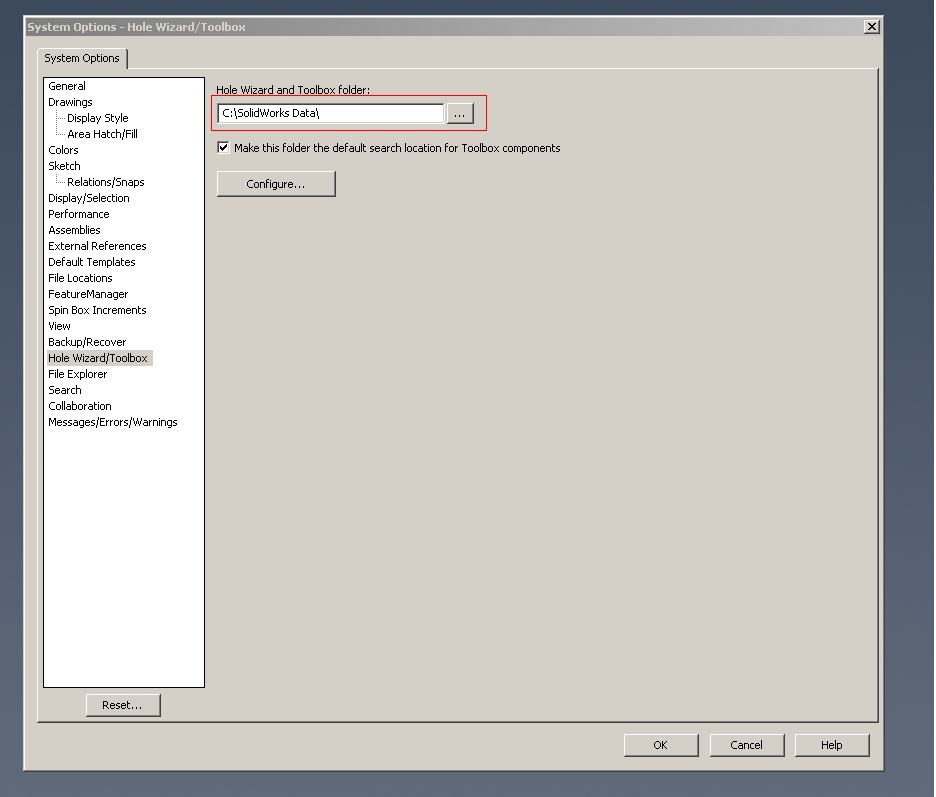Screen dimensions: 936x797
Task: Select Colors in options list
Action: click(x=63, y=150)
